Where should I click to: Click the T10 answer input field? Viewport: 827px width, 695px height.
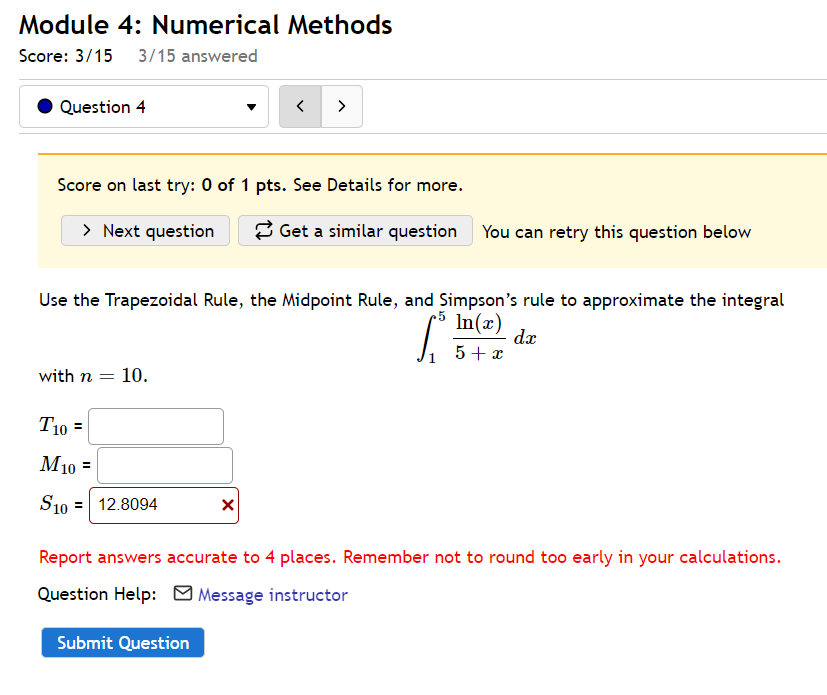(155, 426)
